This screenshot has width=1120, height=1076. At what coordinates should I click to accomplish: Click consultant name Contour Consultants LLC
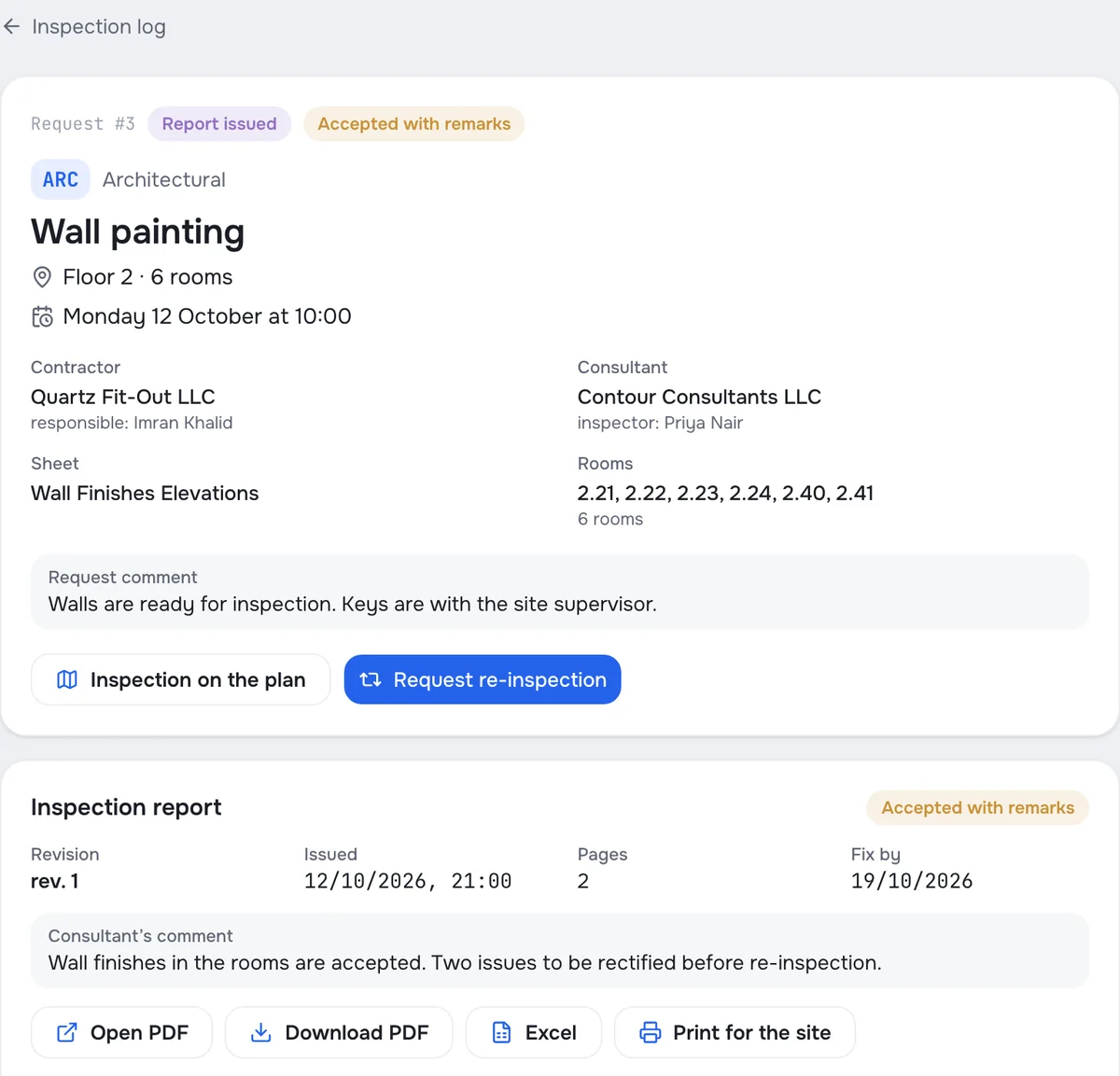pos(699,397)
